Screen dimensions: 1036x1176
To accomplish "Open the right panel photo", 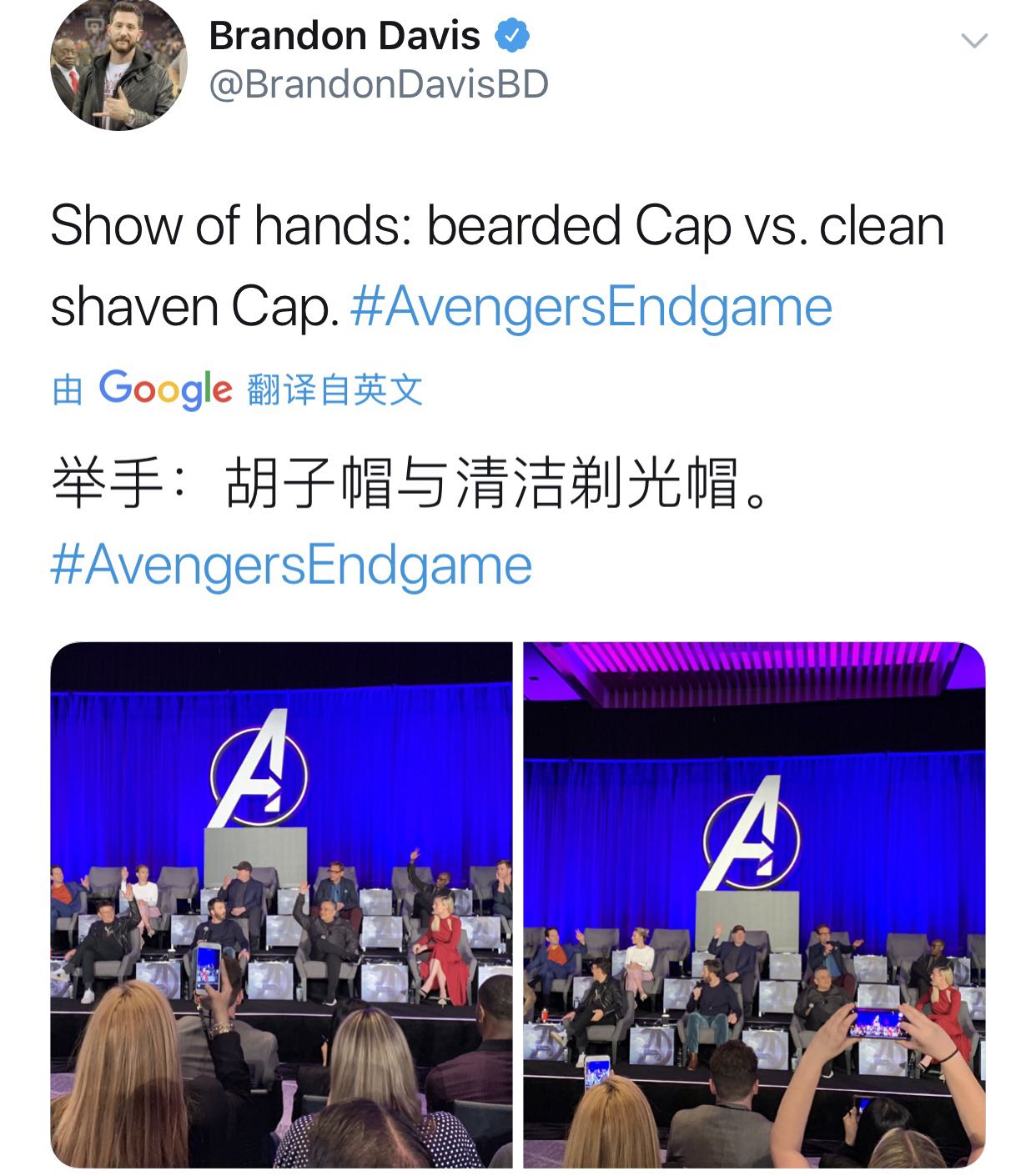I will click(754, 904).
